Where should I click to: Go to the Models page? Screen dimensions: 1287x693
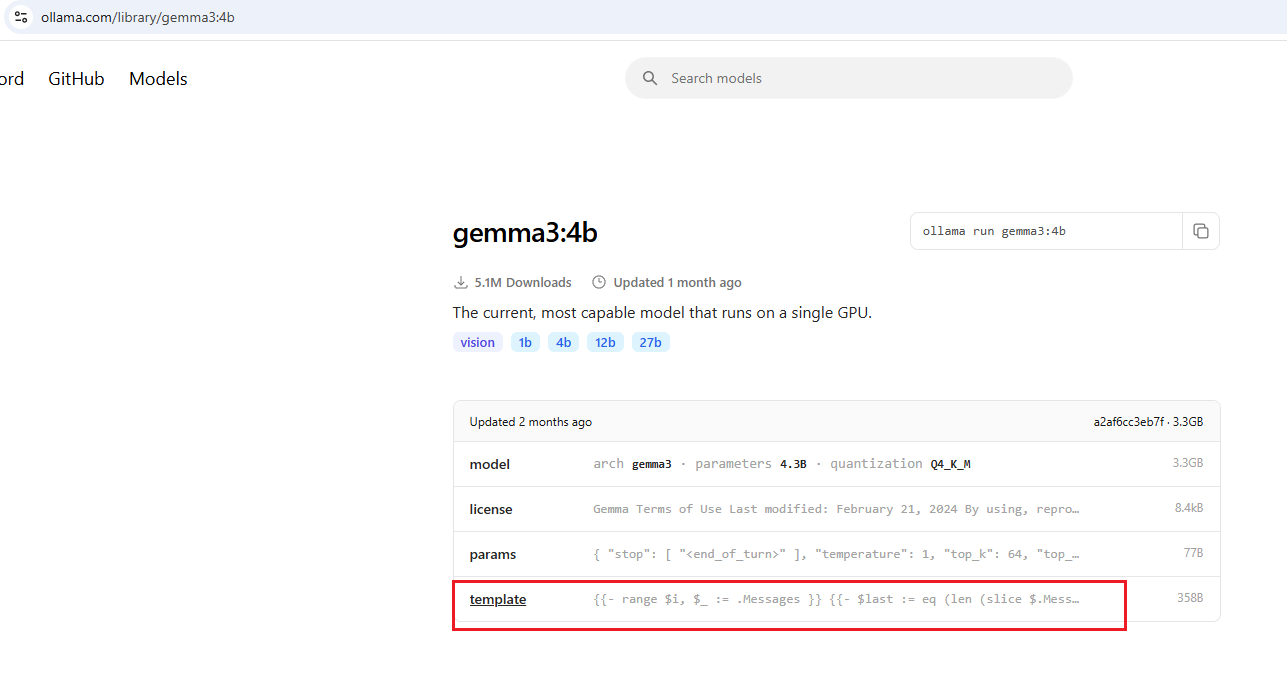pos(158,79)
